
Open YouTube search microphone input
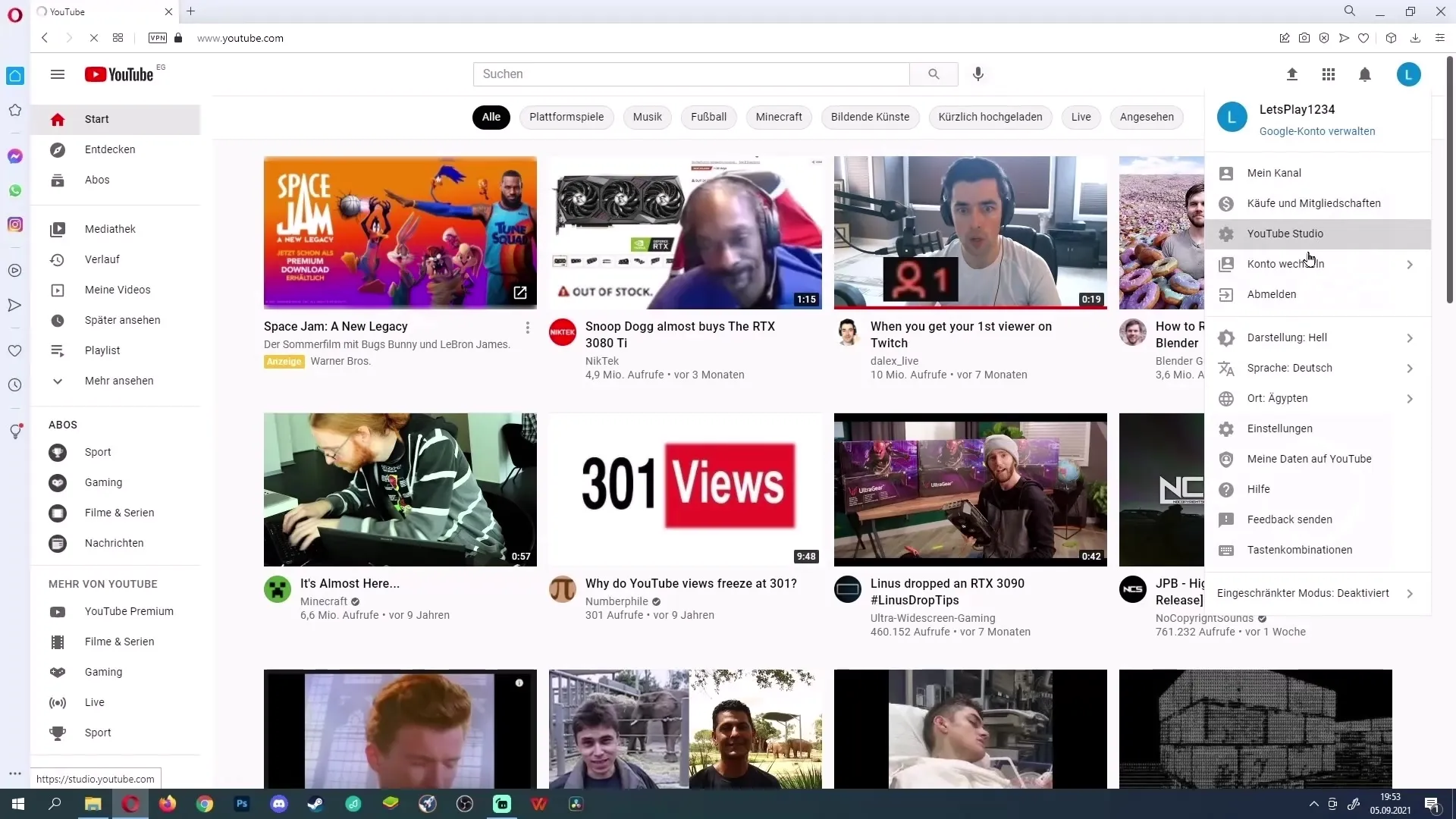pos(978,73)
